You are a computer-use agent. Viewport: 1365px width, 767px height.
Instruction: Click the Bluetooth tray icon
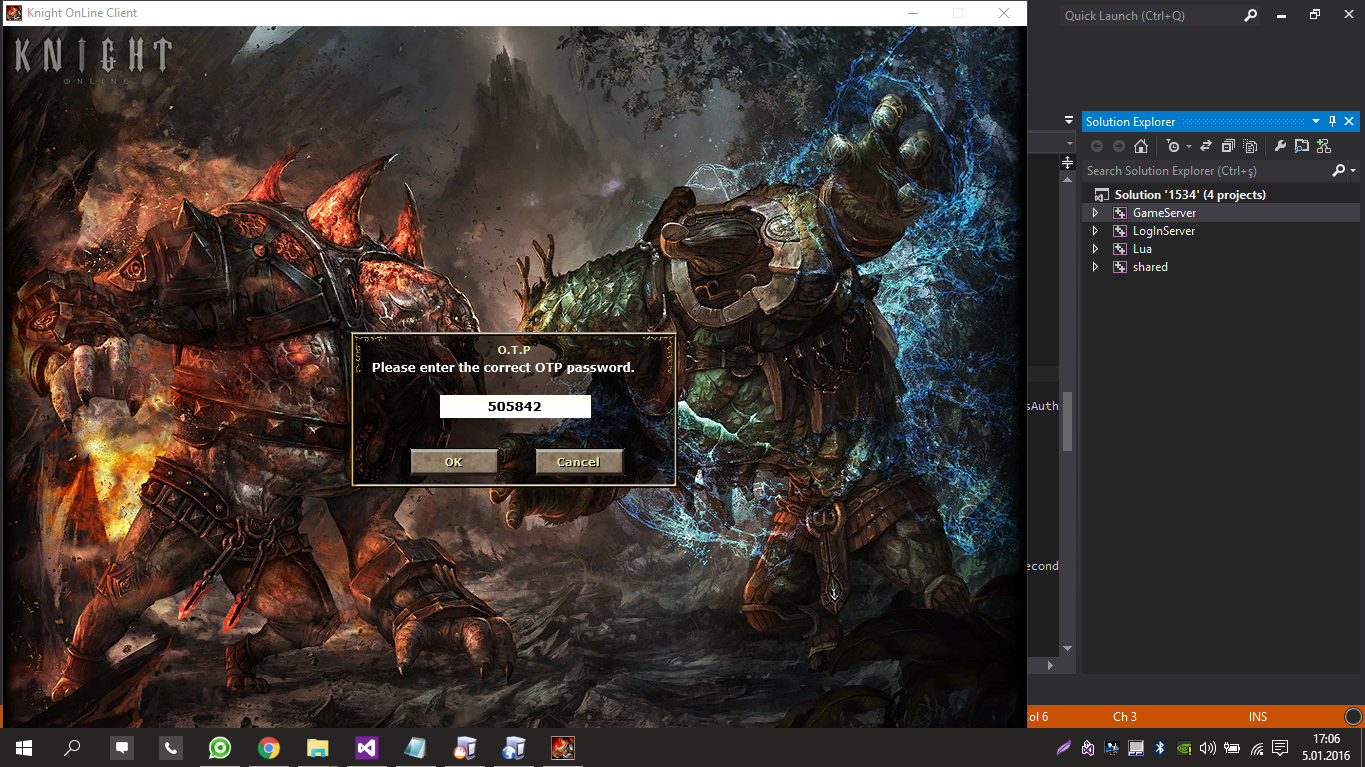coord(1160,747)
